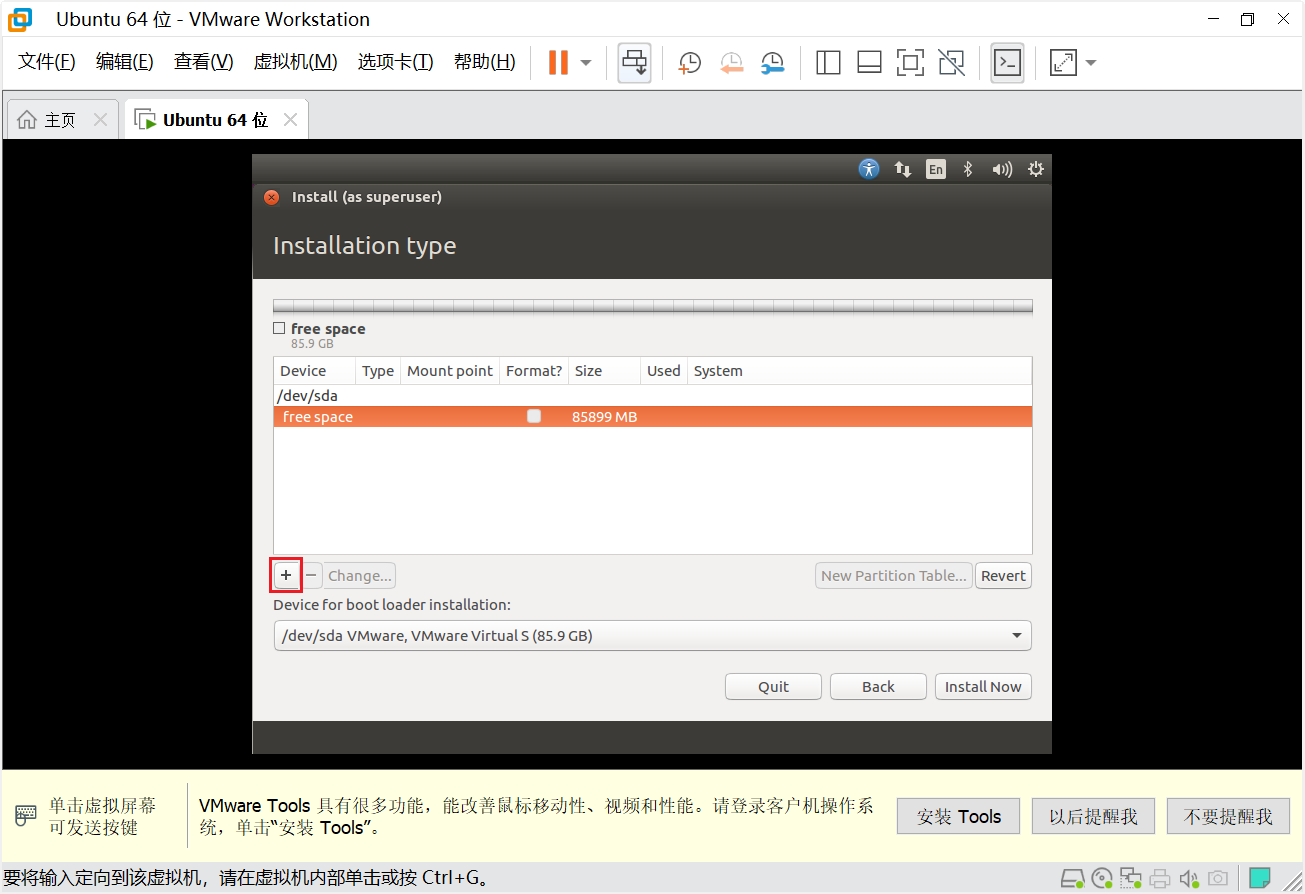This screenshot has width=1305, height=894.
Task: Open the Ubuntu network indicator
Action: pyautogui.click(x=903, y=169)
